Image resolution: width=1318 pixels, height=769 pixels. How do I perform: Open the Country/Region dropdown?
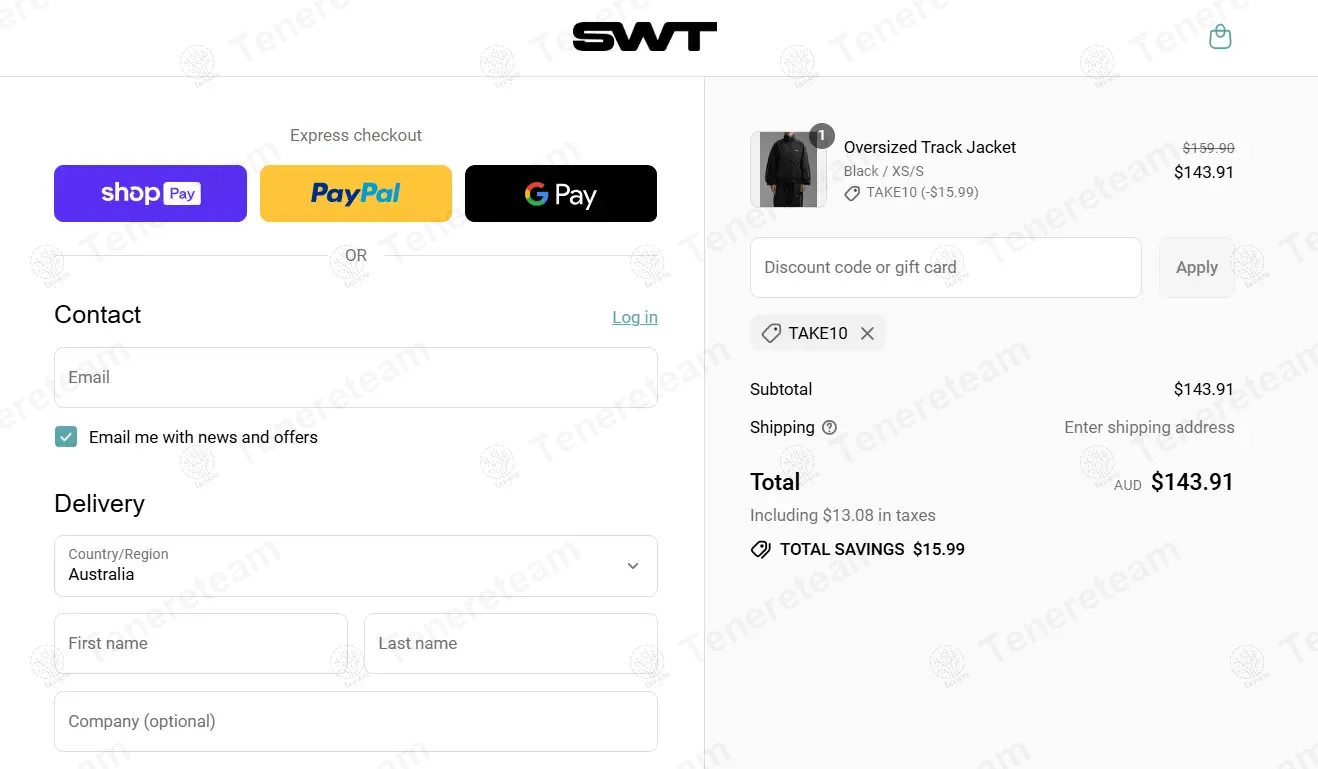(x=356, y=566)
